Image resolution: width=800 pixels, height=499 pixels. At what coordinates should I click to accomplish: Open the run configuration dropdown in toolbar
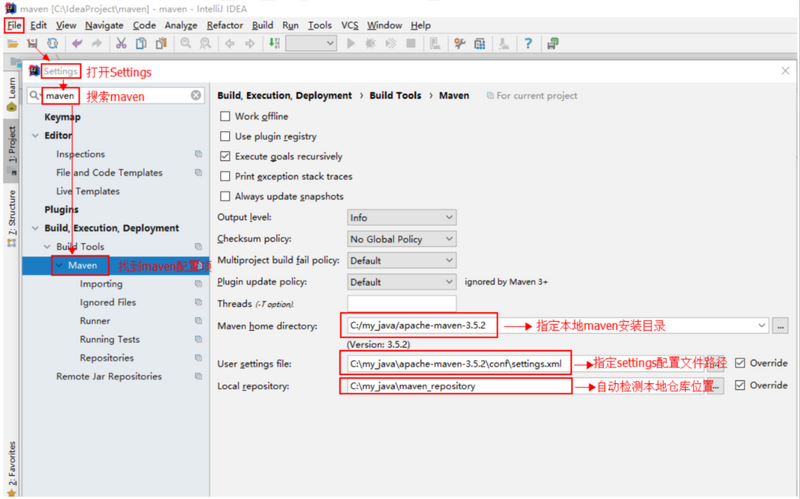(311, 44)
